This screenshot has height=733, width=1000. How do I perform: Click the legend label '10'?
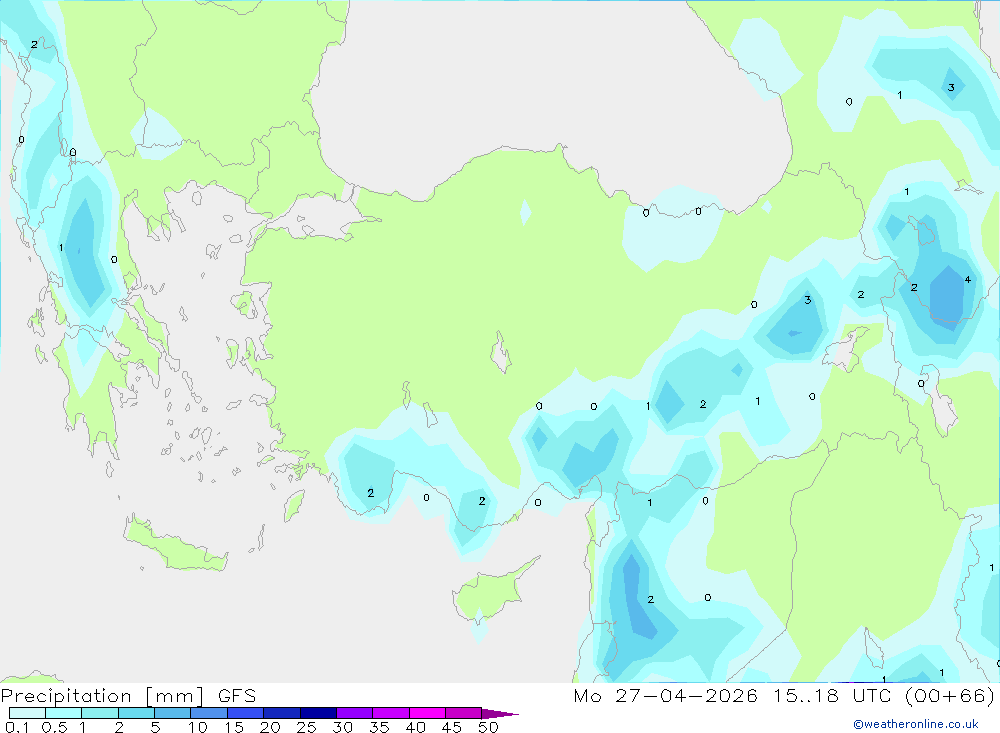(x=198, y=727)
